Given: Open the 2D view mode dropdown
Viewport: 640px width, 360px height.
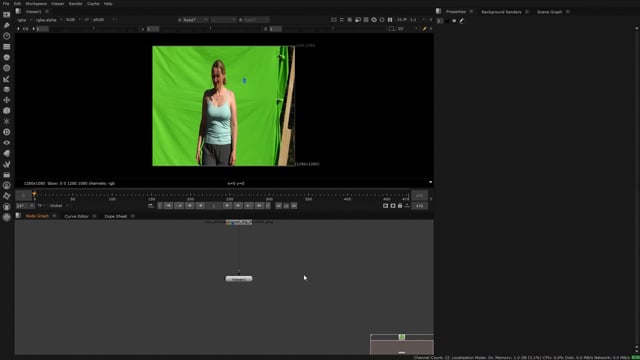Looking at the screenshot, I should [x=407, y=29].
